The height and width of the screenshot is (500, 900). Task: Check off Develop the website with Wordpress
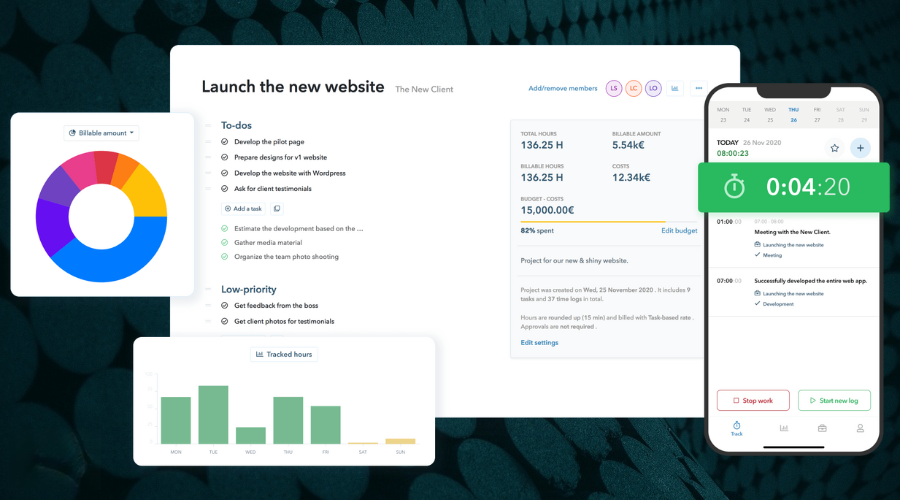click(x=224, y=173)
